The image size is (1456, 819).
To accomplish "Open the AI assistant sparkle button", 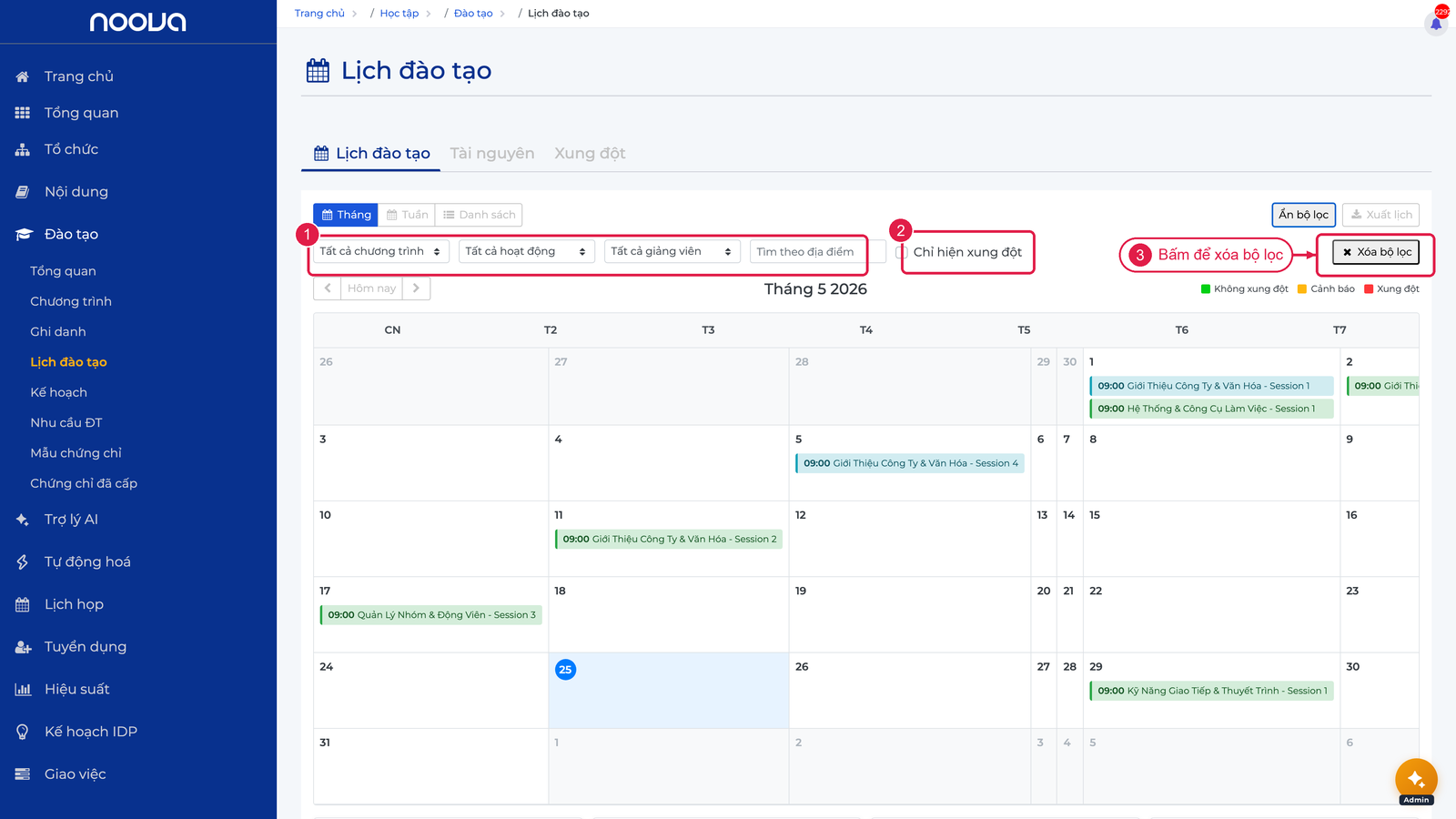I will tap(1416, 779).
